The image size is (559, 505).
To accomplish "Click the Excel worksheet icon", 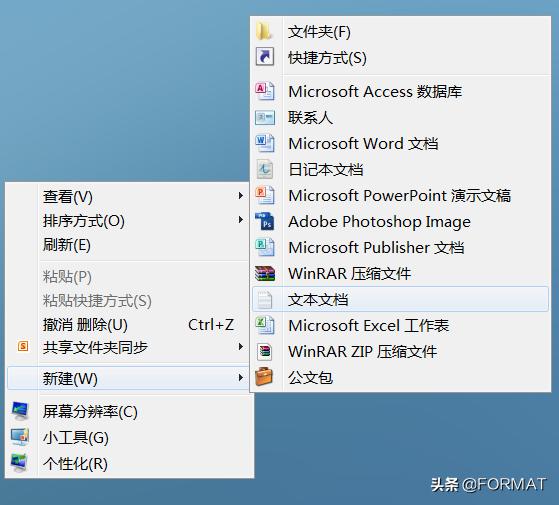I will pyautogui.click(x=265, y=325).
